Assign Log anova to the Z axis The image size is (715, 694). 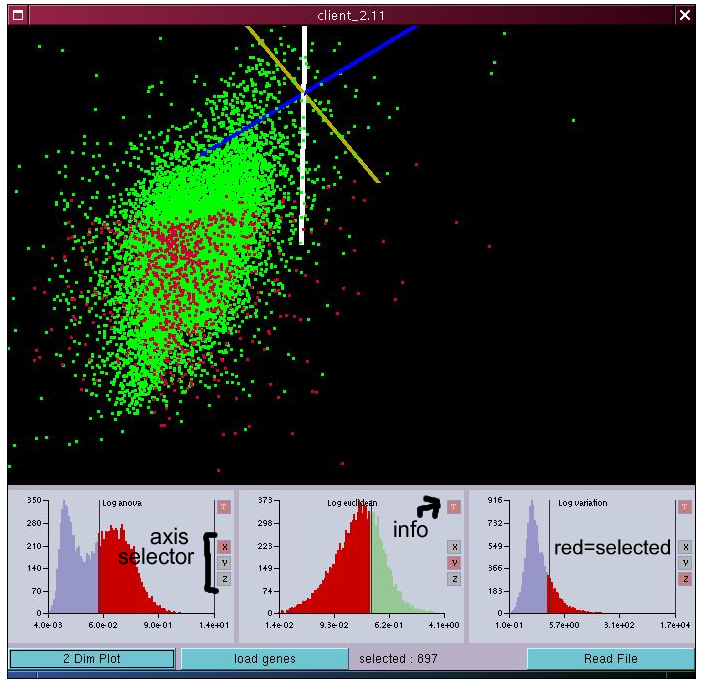[x=224, y=579]
